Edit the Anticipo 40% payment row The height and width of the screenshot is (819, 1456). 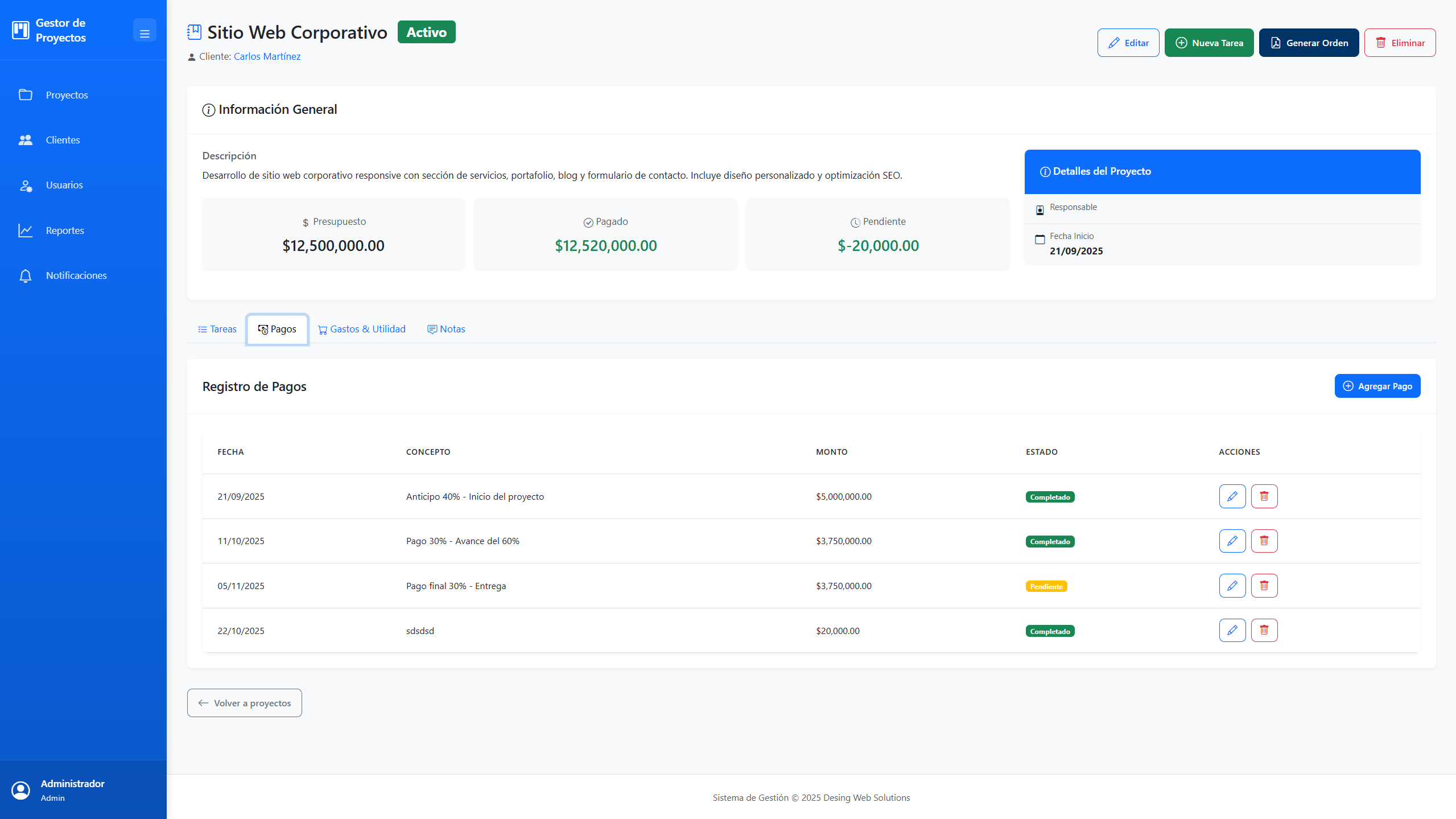(1232, 496)
